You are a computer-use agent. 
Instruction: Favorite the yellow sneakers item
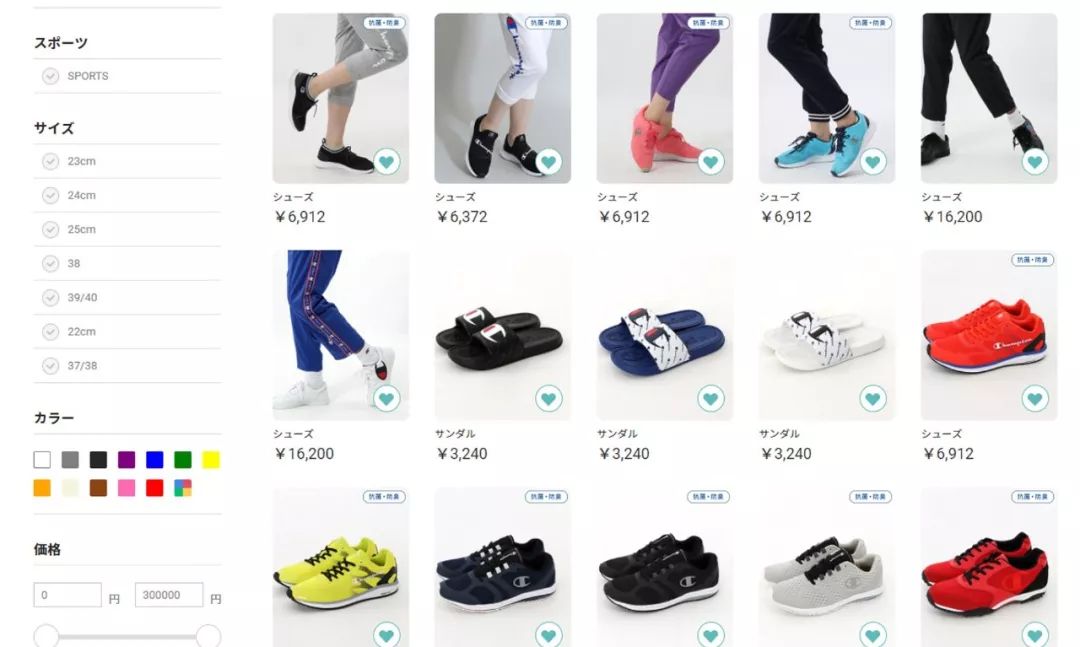[x=386, y=634]
